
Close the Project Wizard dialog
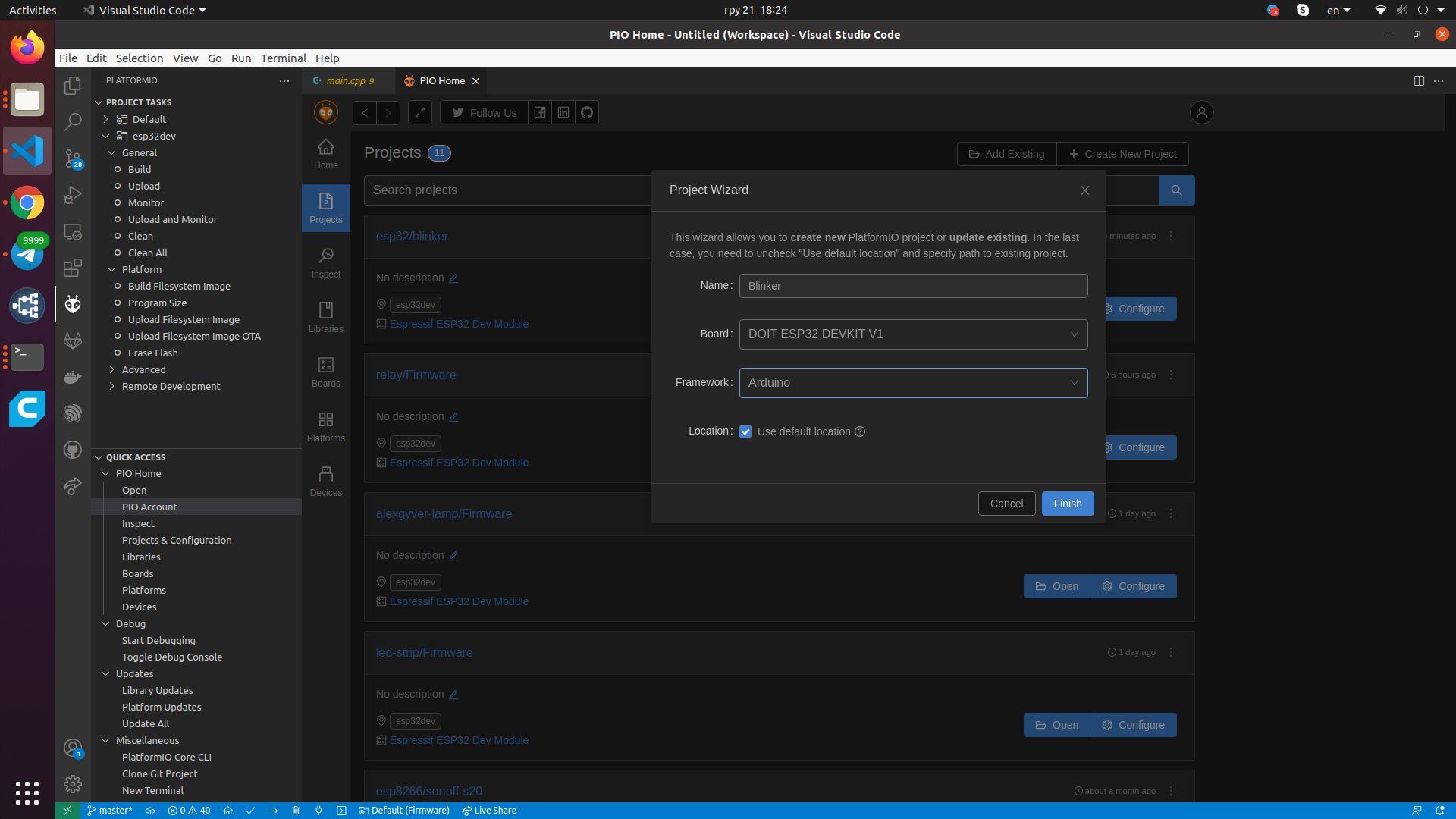1085,190
